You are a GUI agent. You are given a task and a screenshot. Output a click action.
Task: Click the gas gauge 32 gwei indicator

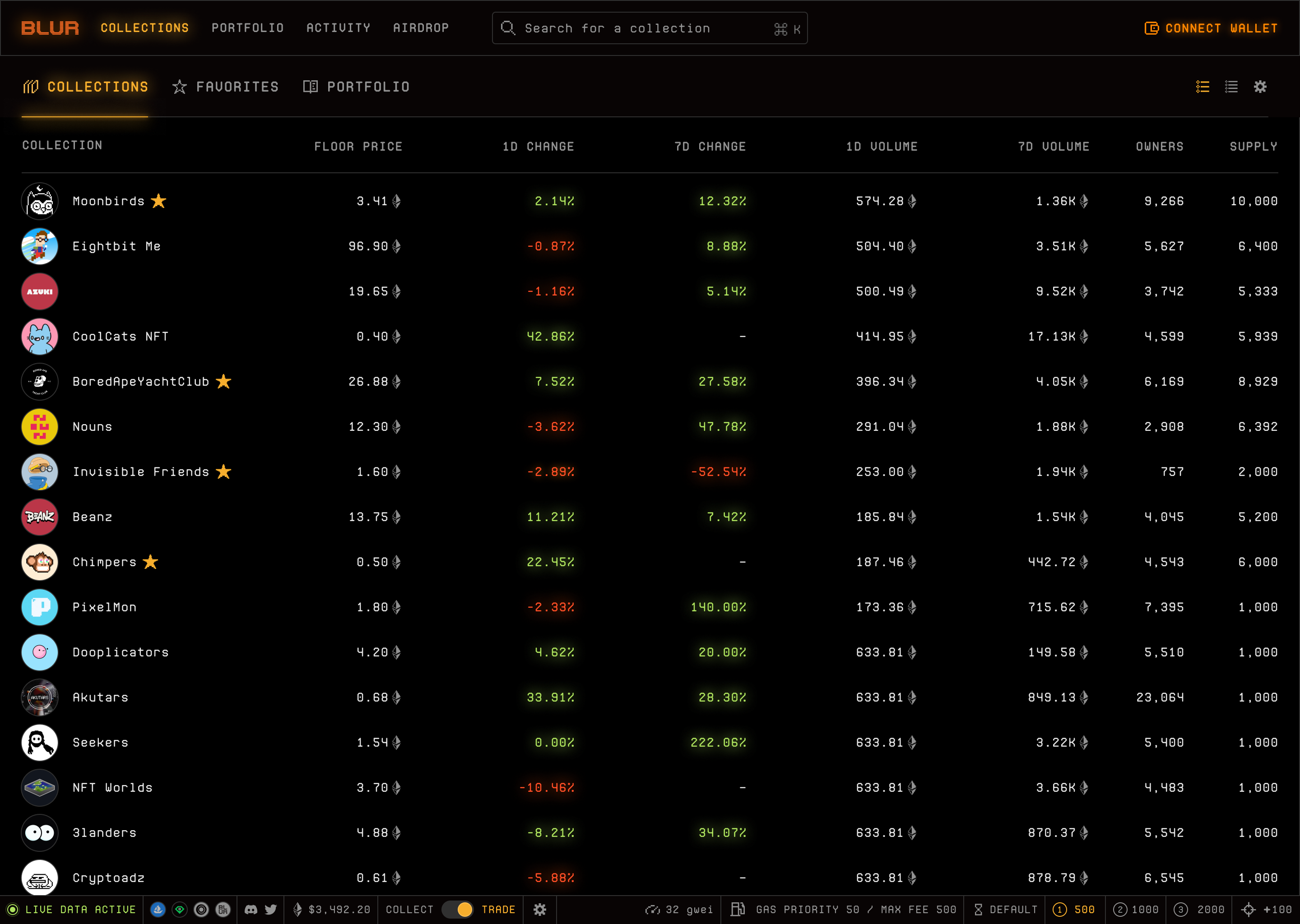coord(679,909)
